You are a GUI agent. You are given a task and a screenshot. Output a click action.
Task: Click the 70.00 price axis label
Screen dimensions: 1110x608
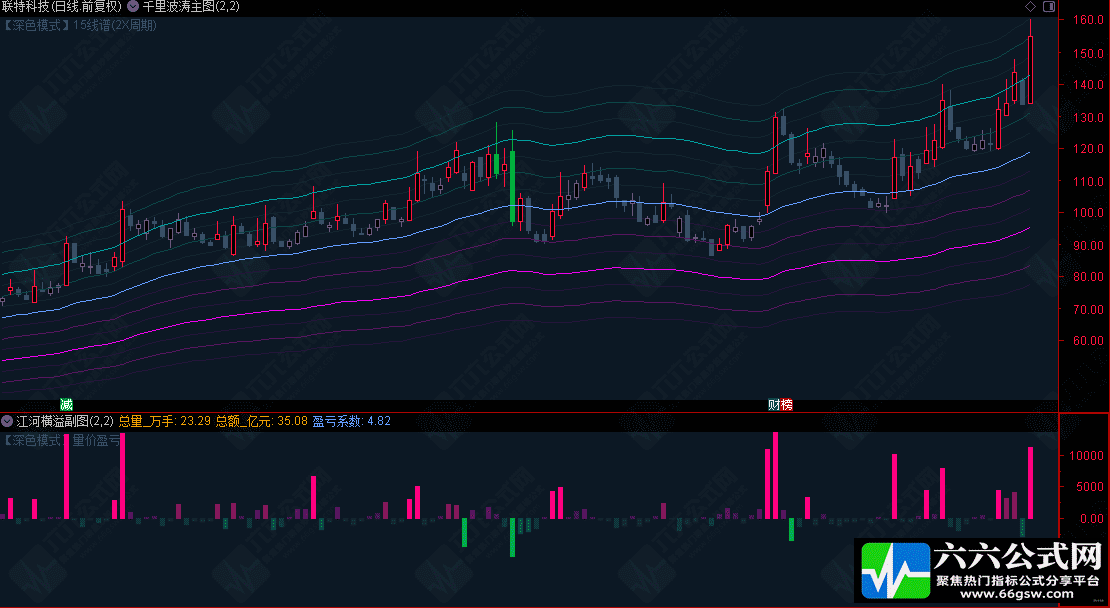(x=1088, y=309)
